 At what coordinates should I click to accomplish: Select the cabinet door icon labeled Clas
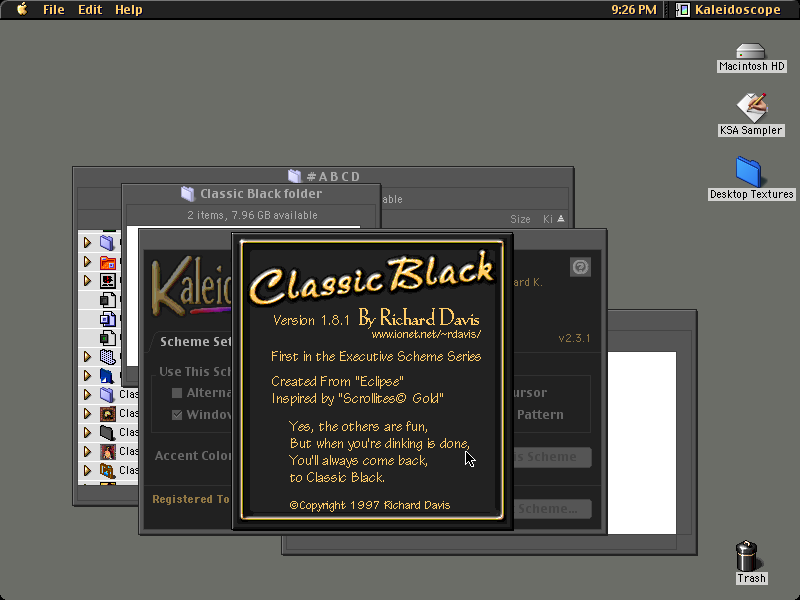point(107,470)
